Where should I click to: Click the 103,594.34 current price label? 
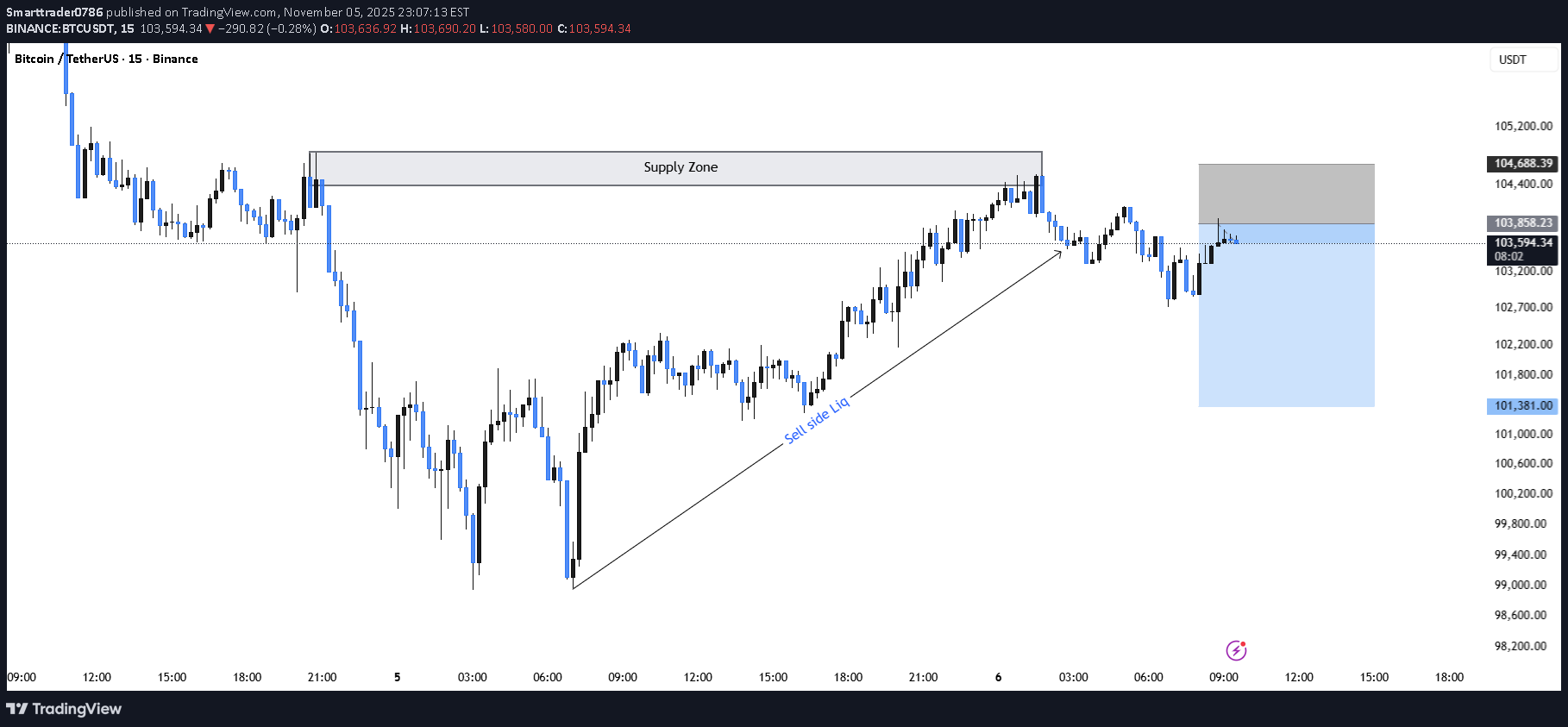1522,243
